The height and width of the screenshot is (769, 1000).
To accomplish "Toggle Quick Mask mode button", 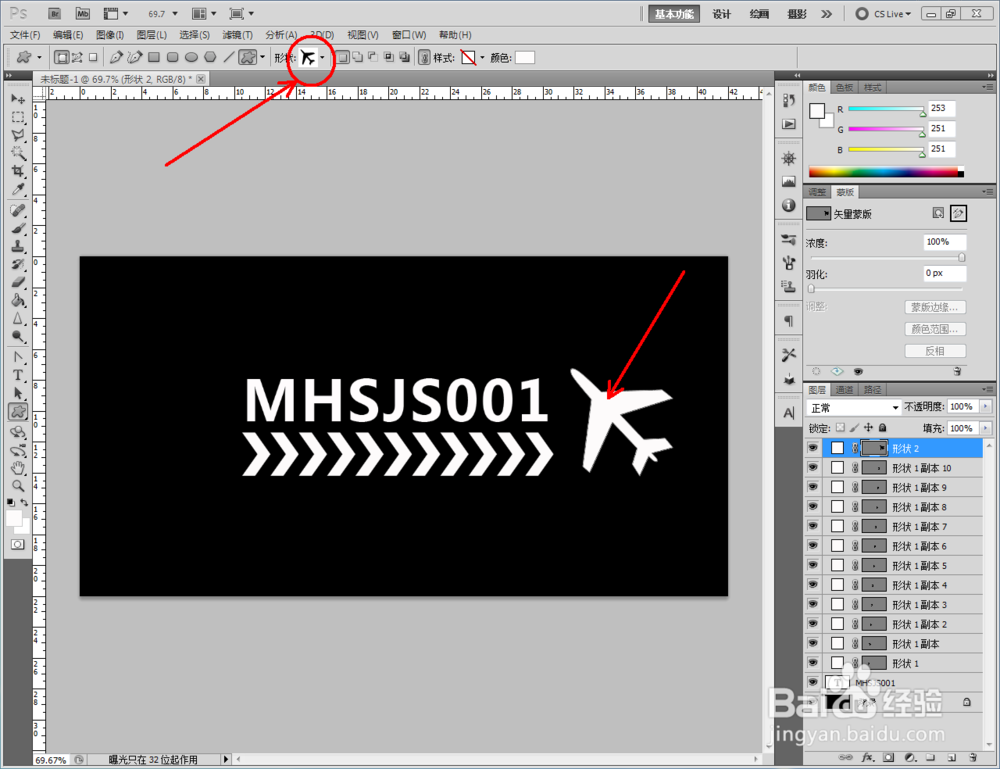I will [x=18, y=545].
